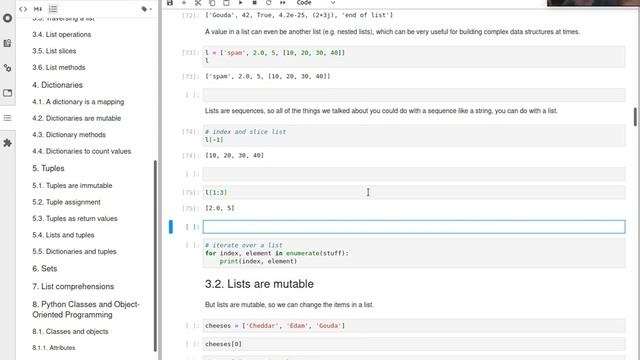640x360 pixels.
Task: Toggle markdown display in contents panel
Action: (x=38, y=9)
